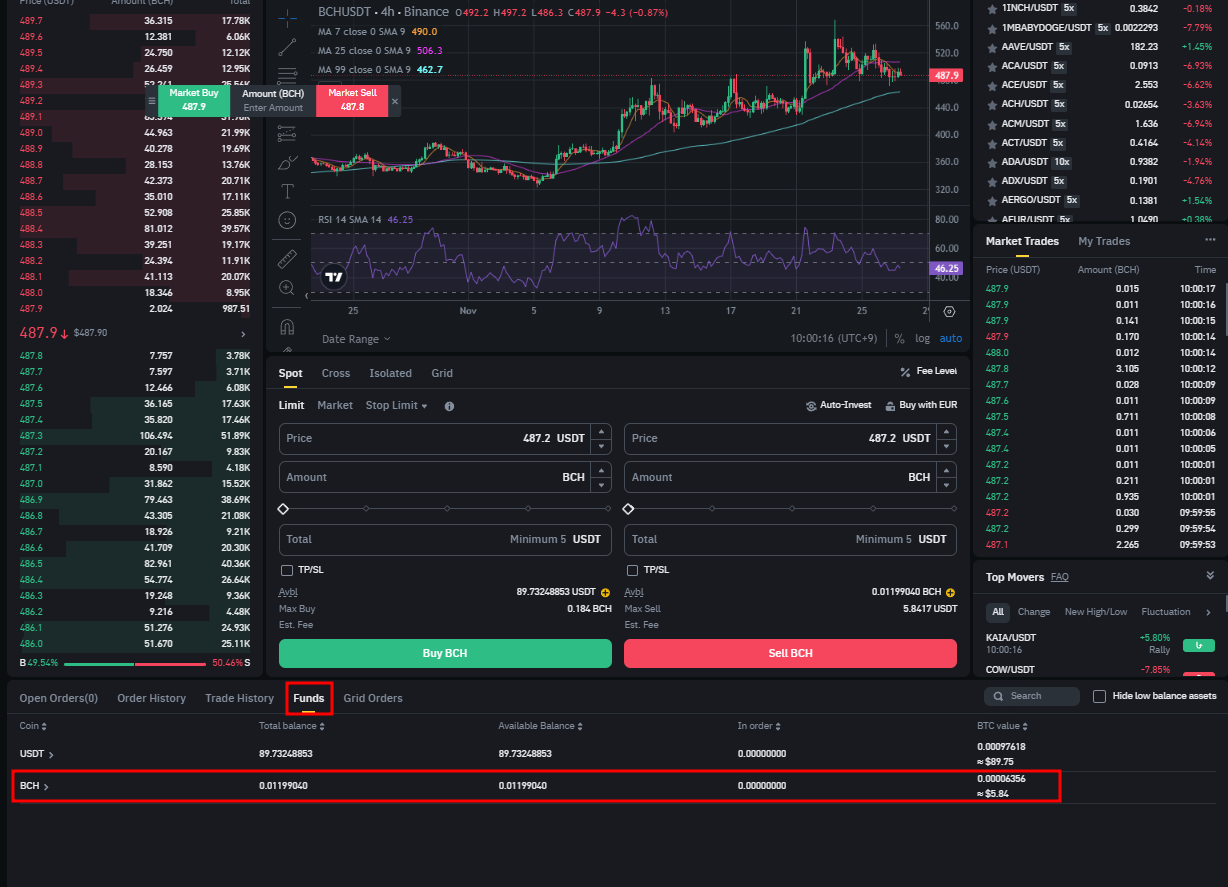Screen dimensions: 1228x887
Task: Show more Top Movers filters arrow
Action: [x=1208, y=612]
